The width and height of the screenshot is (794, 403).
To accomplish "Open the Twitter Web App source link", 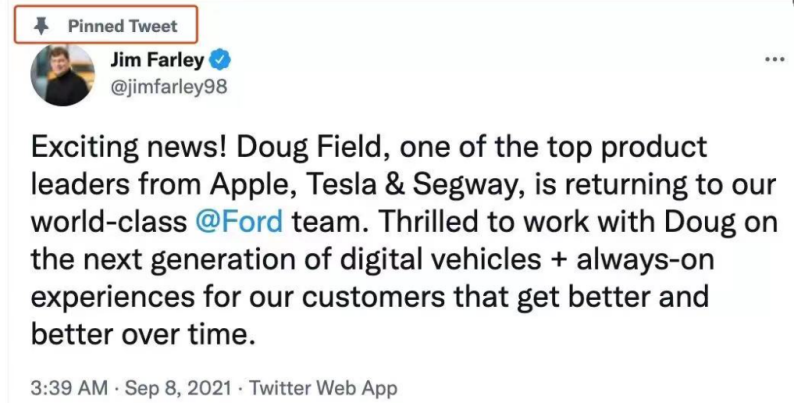I will pyautogui.click(x=321, y=386).
